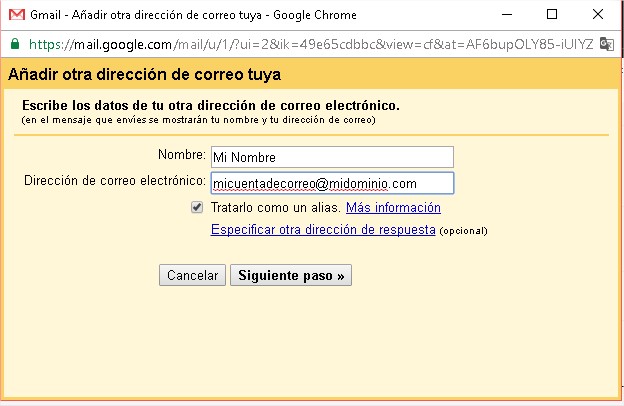Click the Gmail icon in title bar
This screenshot has height=406, width=624.
[x=15, y=15]
